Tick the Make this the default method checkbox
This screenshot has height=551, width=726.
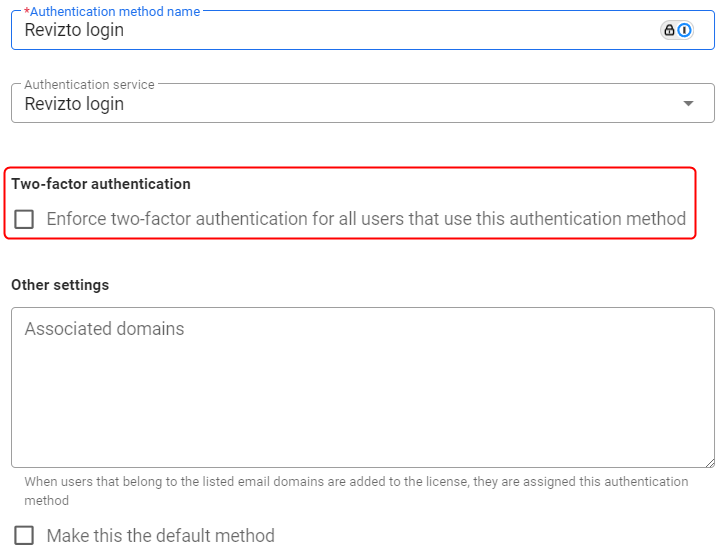tap(24, 535)
